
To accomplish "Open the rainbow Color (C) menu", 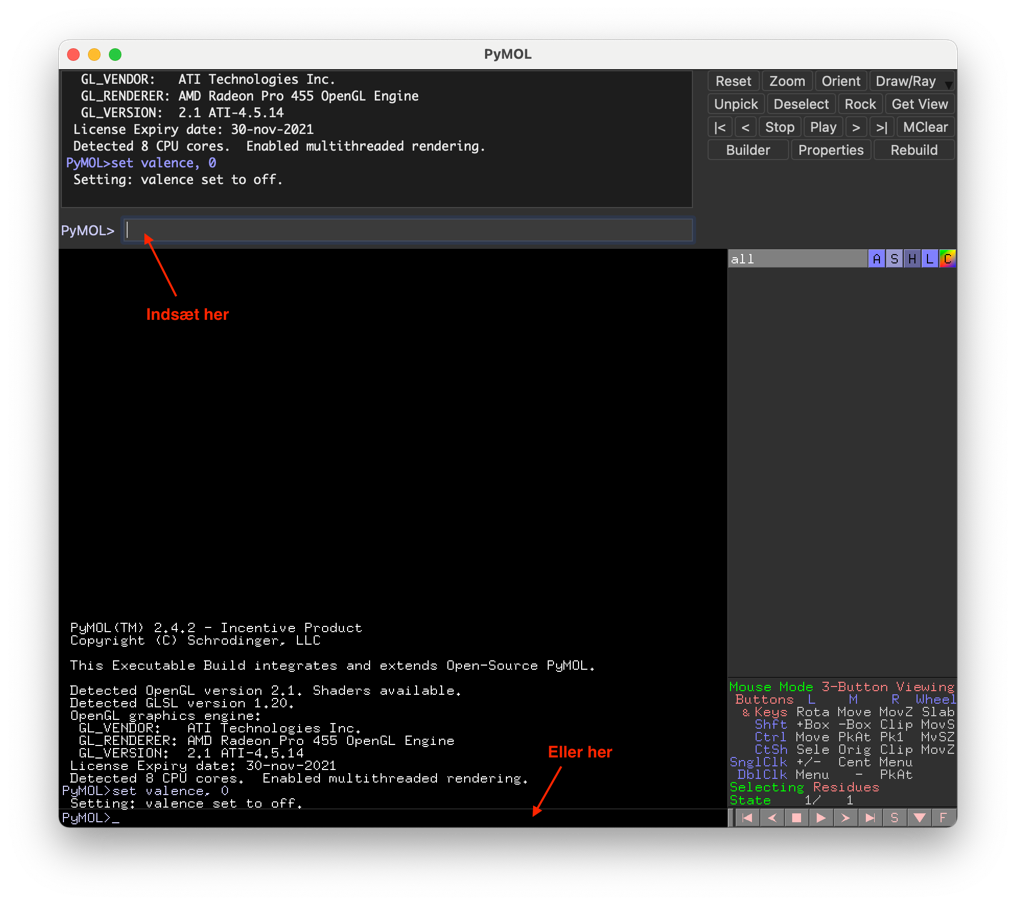I will pos(947,259).
